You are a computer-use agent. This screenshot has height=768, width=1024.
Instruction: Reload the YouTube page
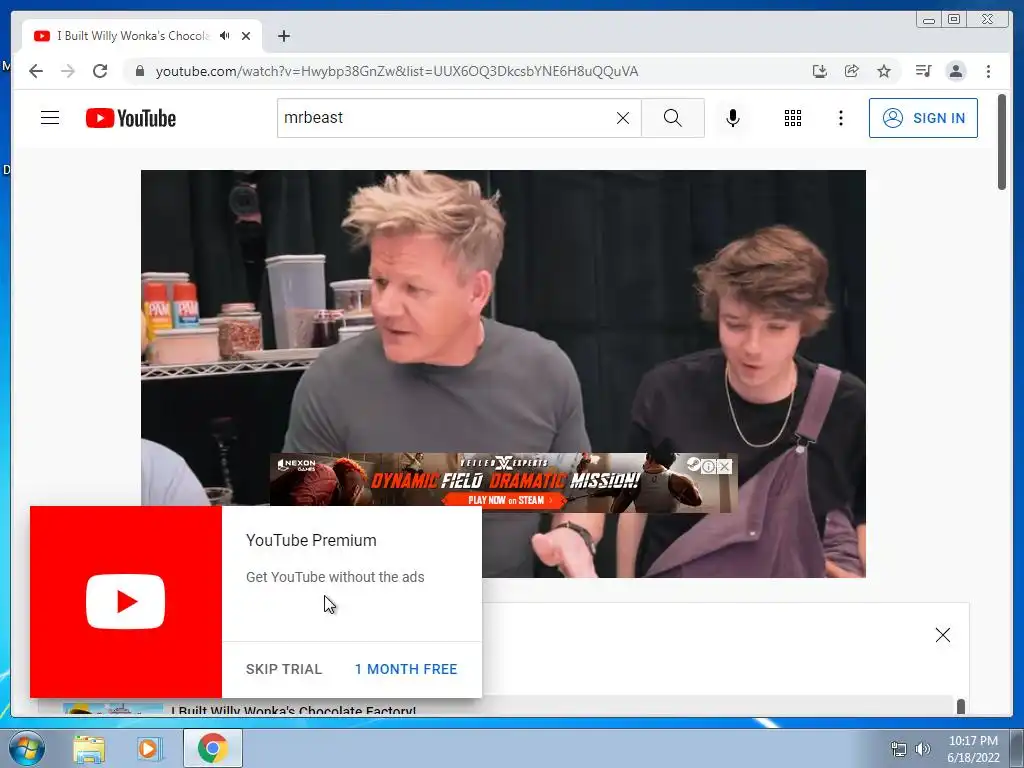tap(100, 71)
